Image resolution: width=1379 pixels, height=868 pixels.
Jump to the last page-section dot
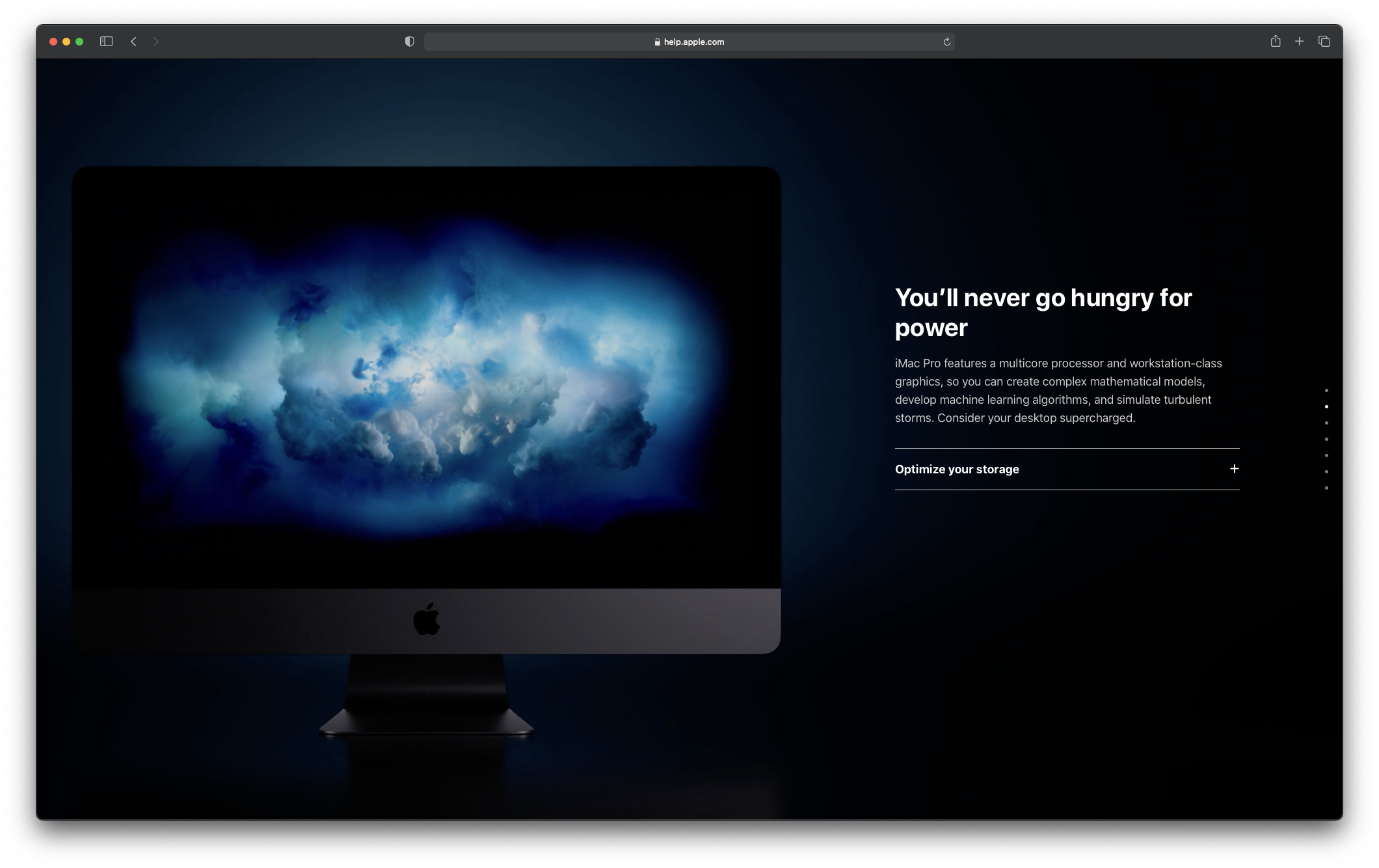(1326, 488)
